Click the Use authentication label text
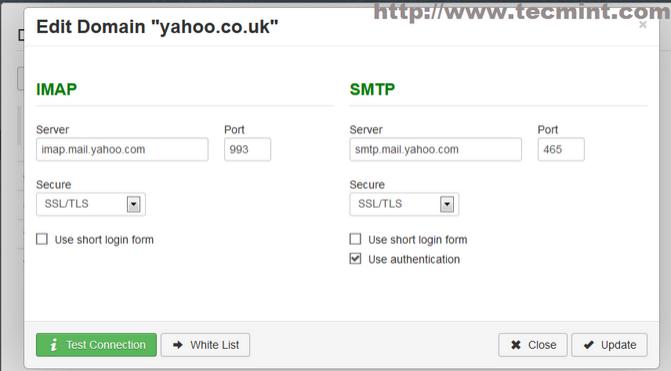Image resolution: width=671 pixels, height=371 pixels. coord(414,259)
